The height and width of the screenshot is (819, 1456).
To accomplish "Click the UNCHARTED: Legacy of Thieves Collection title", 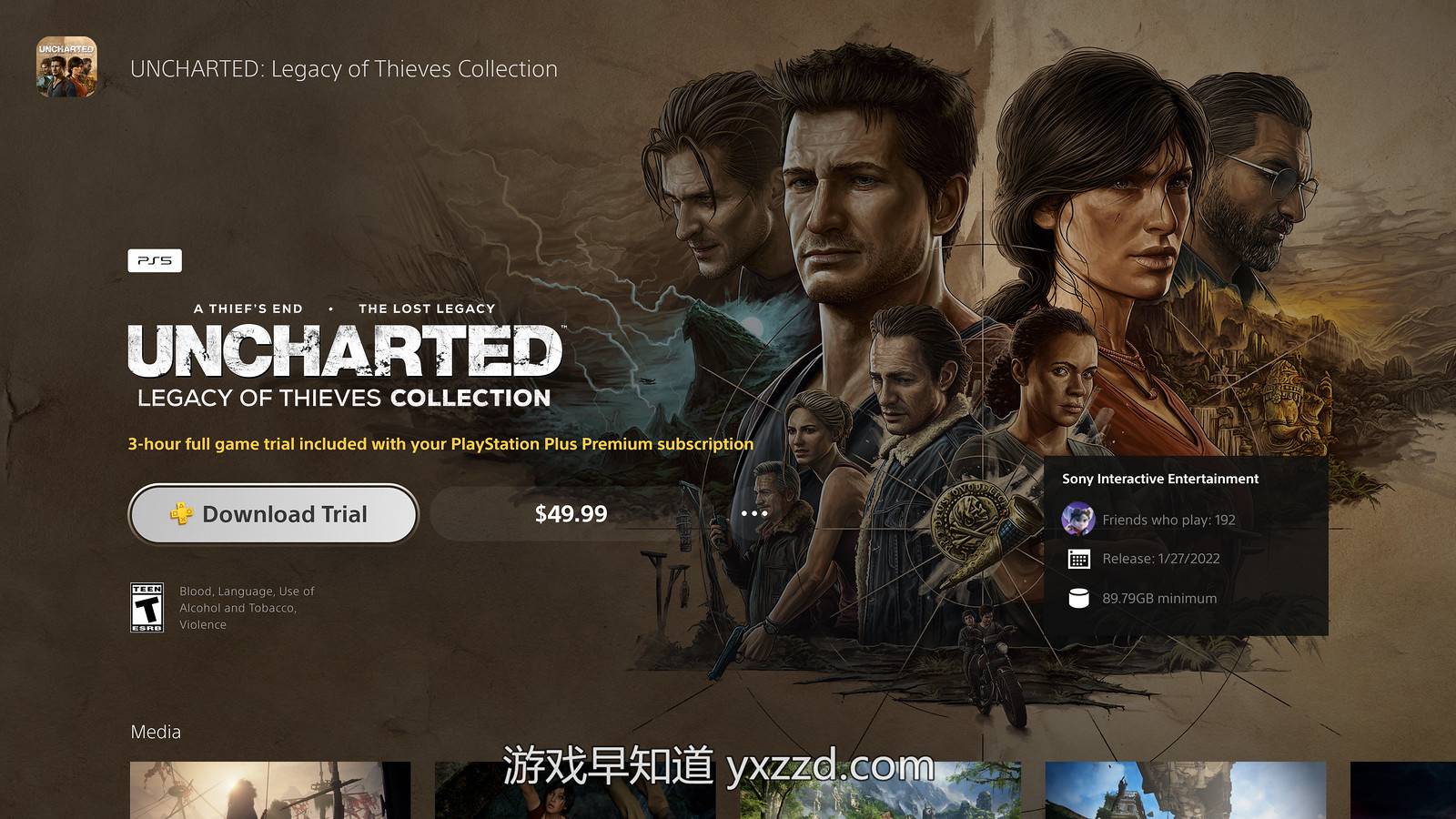I will click(x=344, y=69).
